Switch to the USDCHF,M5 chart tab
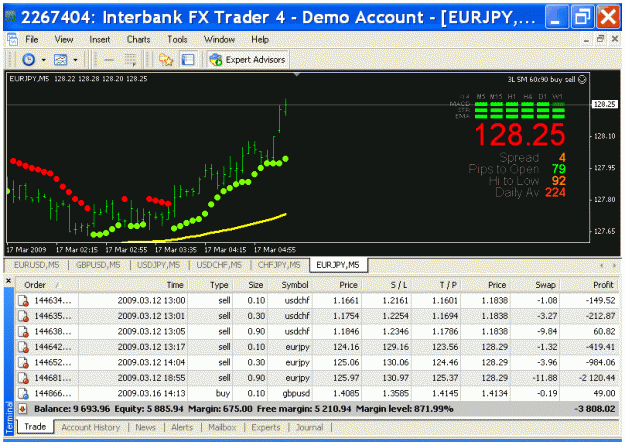Viewport: 625px width, 442px height. pos(219,265)
